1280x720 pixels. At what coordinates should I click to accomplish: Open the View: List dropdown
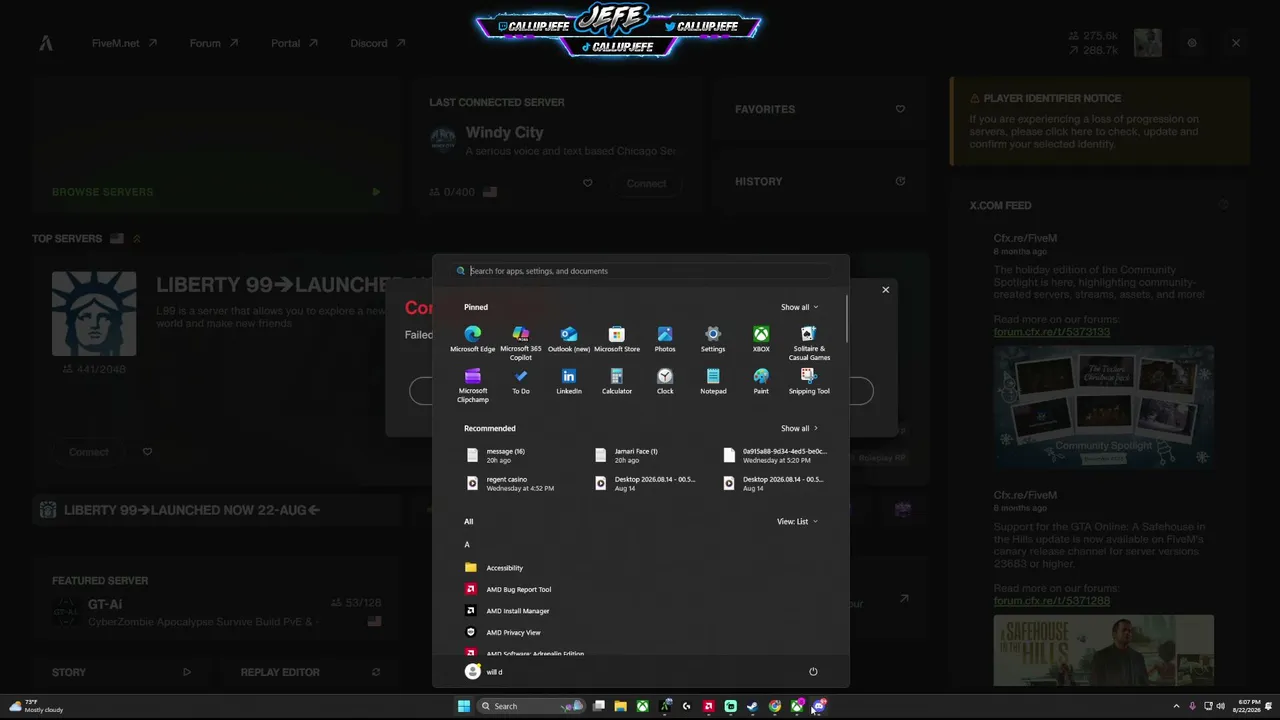[797, 521]
